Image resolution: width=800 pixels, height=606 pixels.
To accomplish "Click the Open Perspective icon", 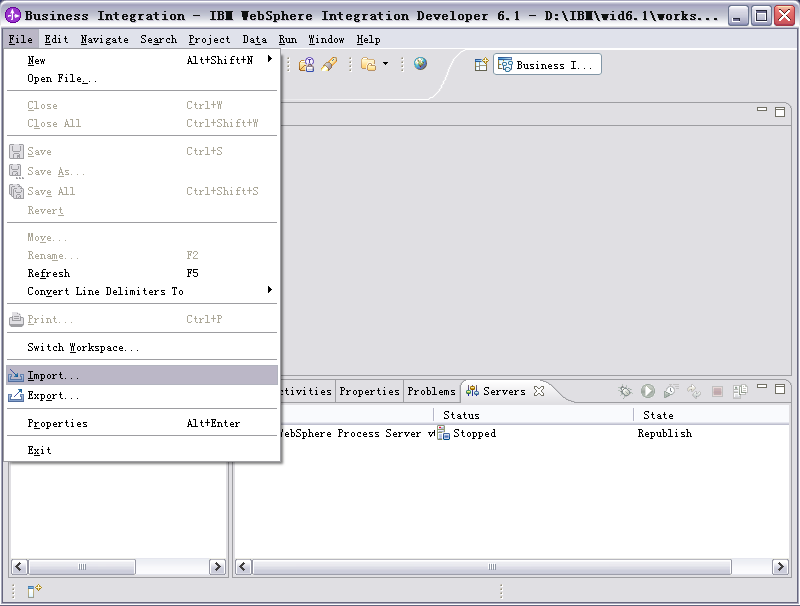I will click(481, 65).
